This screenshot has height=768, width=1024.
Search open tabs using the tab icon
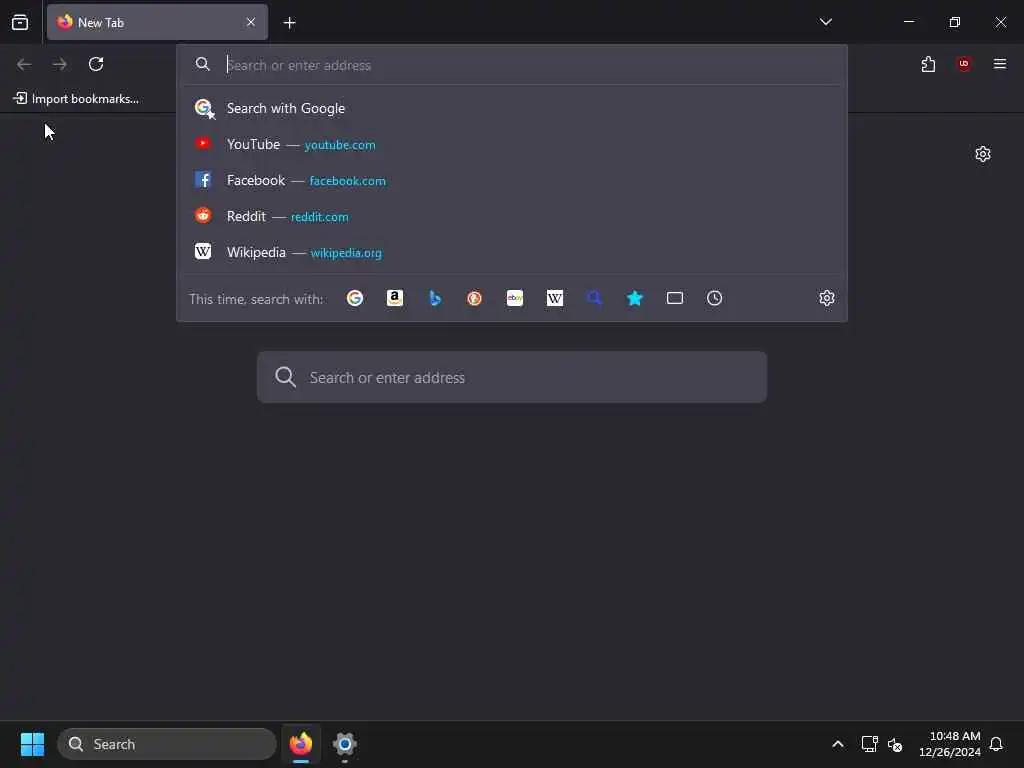(x=675, y=298)
